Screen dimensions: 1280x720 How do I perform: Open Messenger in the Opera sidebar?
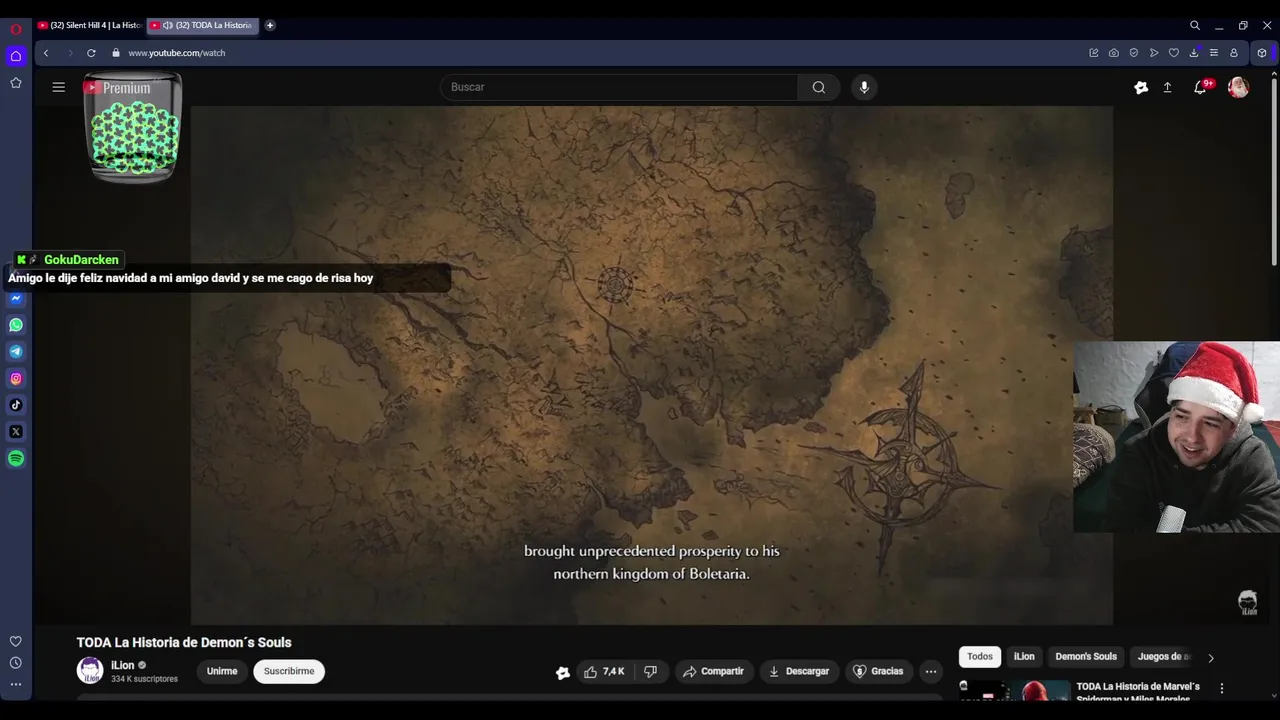tap(16, 298)
